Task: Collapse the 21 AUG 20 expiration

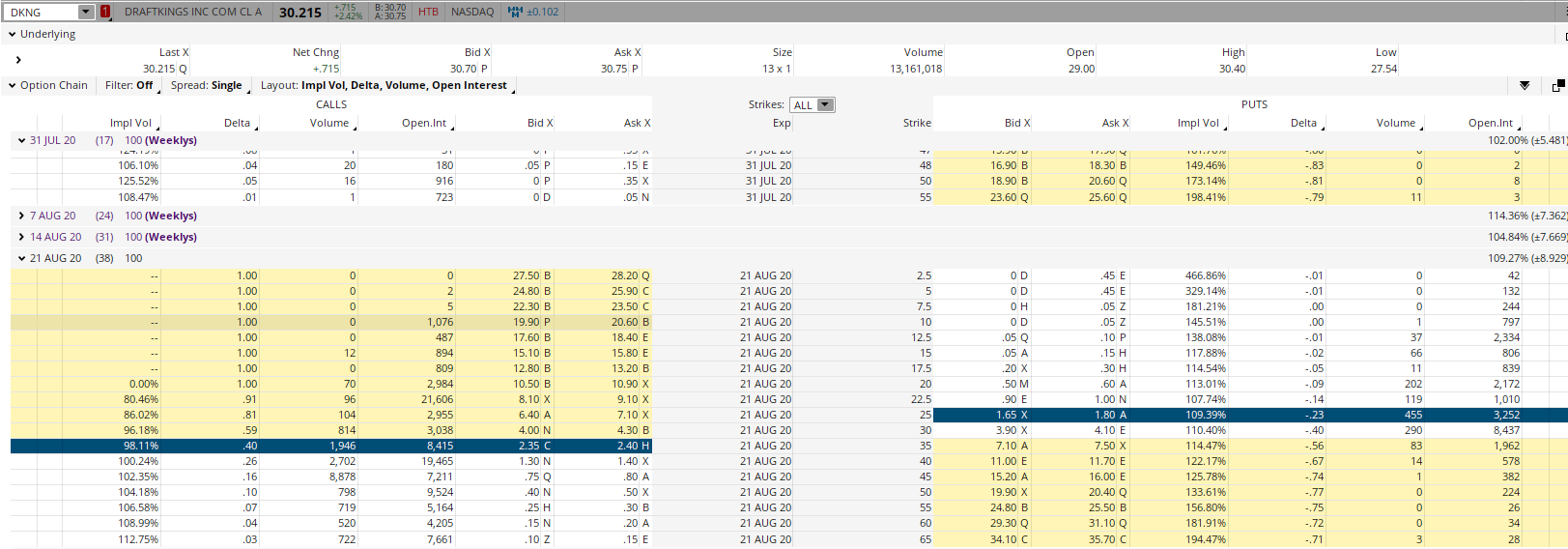Action: coord(22,258)
